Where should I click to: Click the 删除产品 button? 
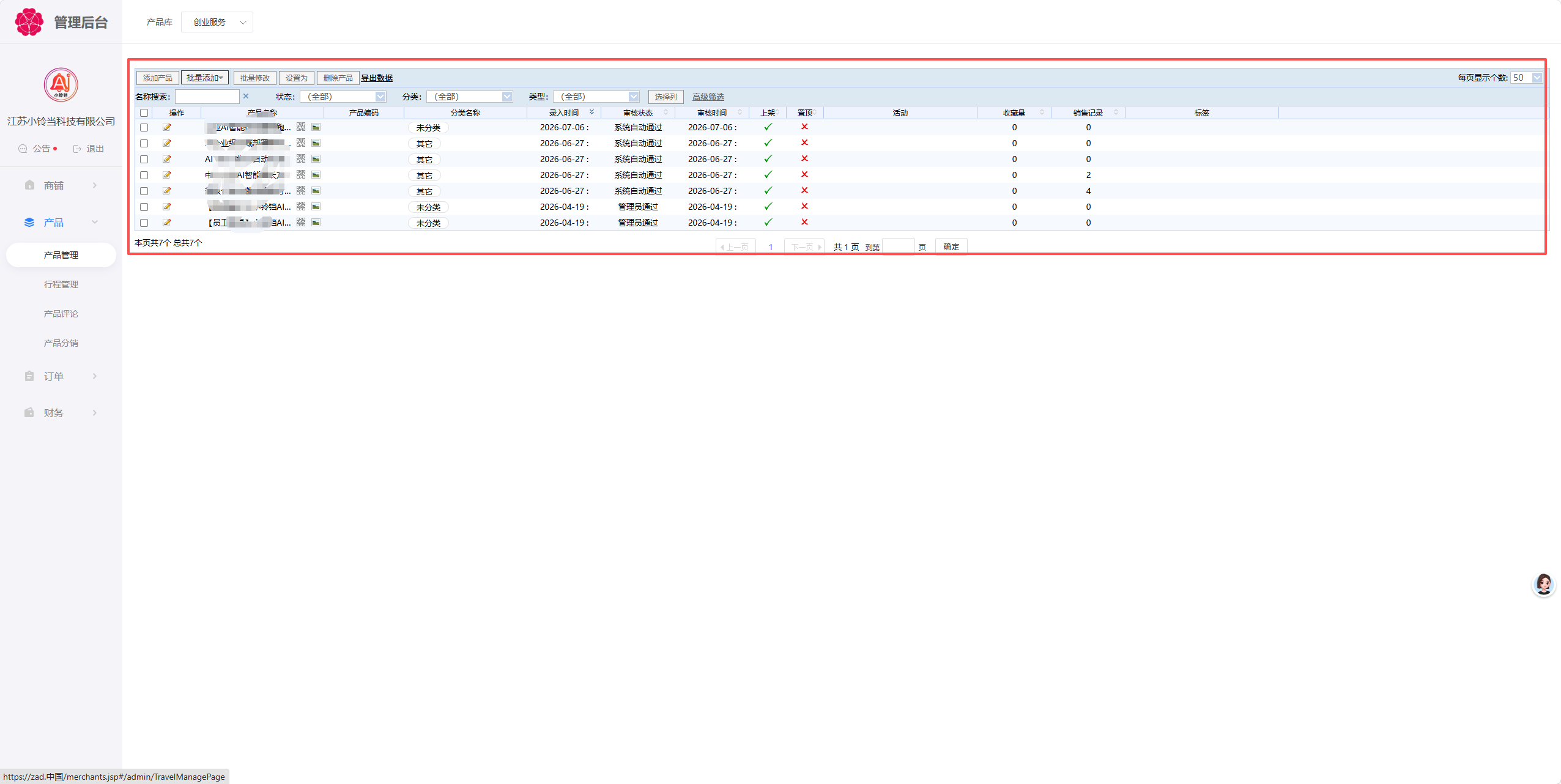click(x=338, y=78)
